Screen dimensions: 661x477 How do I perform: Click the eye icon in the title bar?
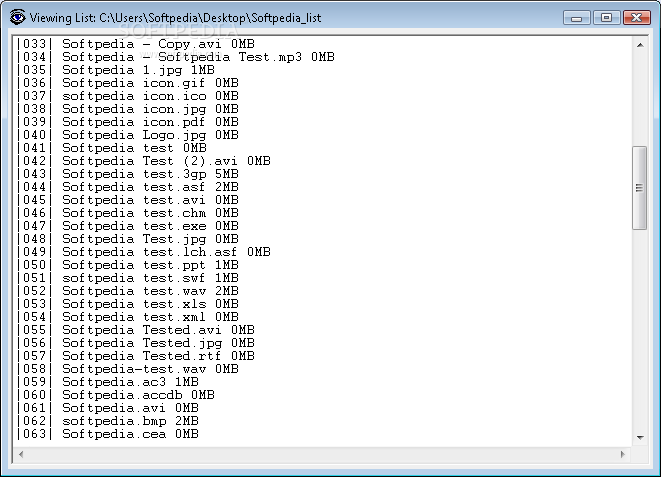17,17
